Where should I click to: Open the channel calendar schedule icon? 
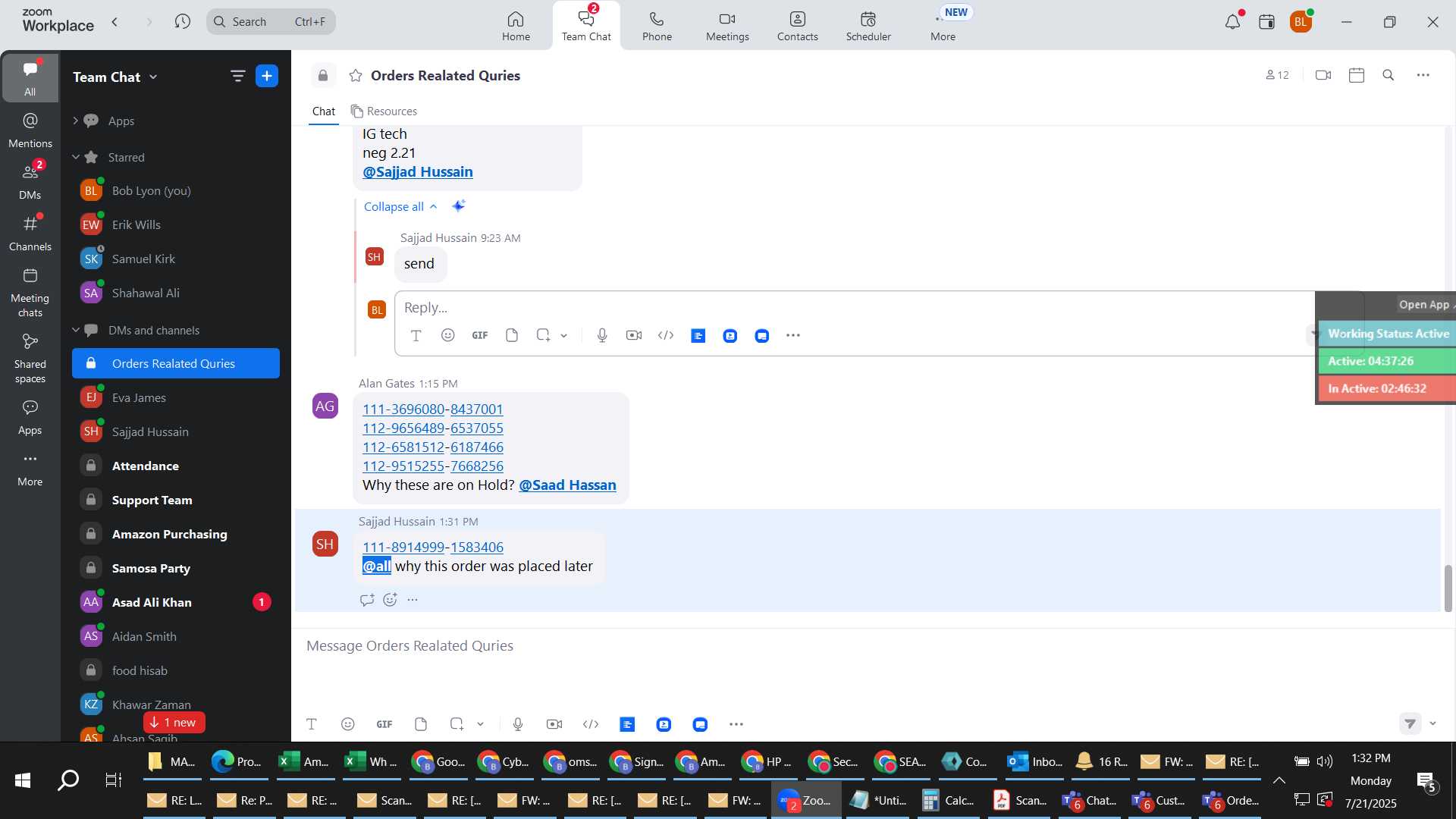coord(1357,75)
